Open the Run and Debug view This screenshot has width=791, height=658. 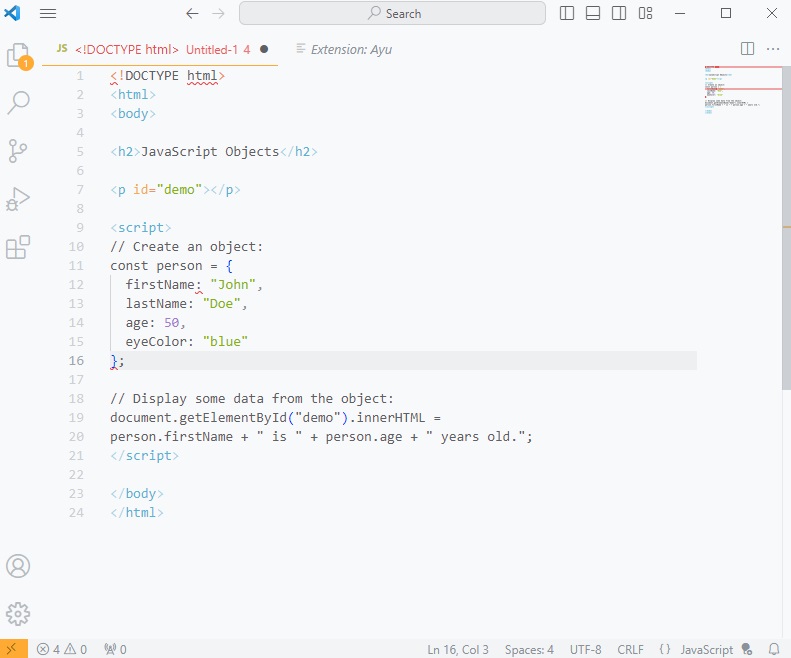tap(18, 199)
